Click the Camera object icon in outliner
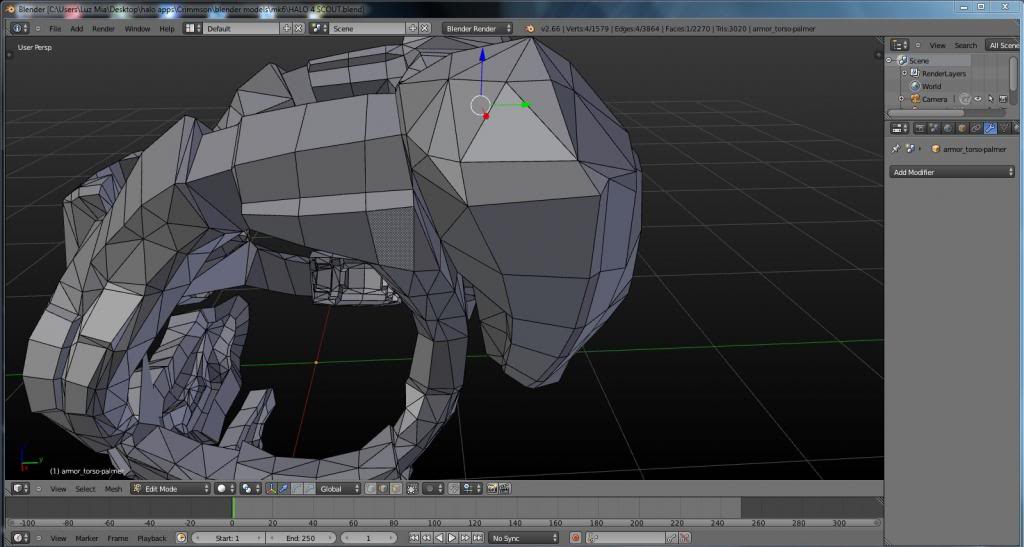This screenshot has width=1024, height=547. tap(915, 99)
